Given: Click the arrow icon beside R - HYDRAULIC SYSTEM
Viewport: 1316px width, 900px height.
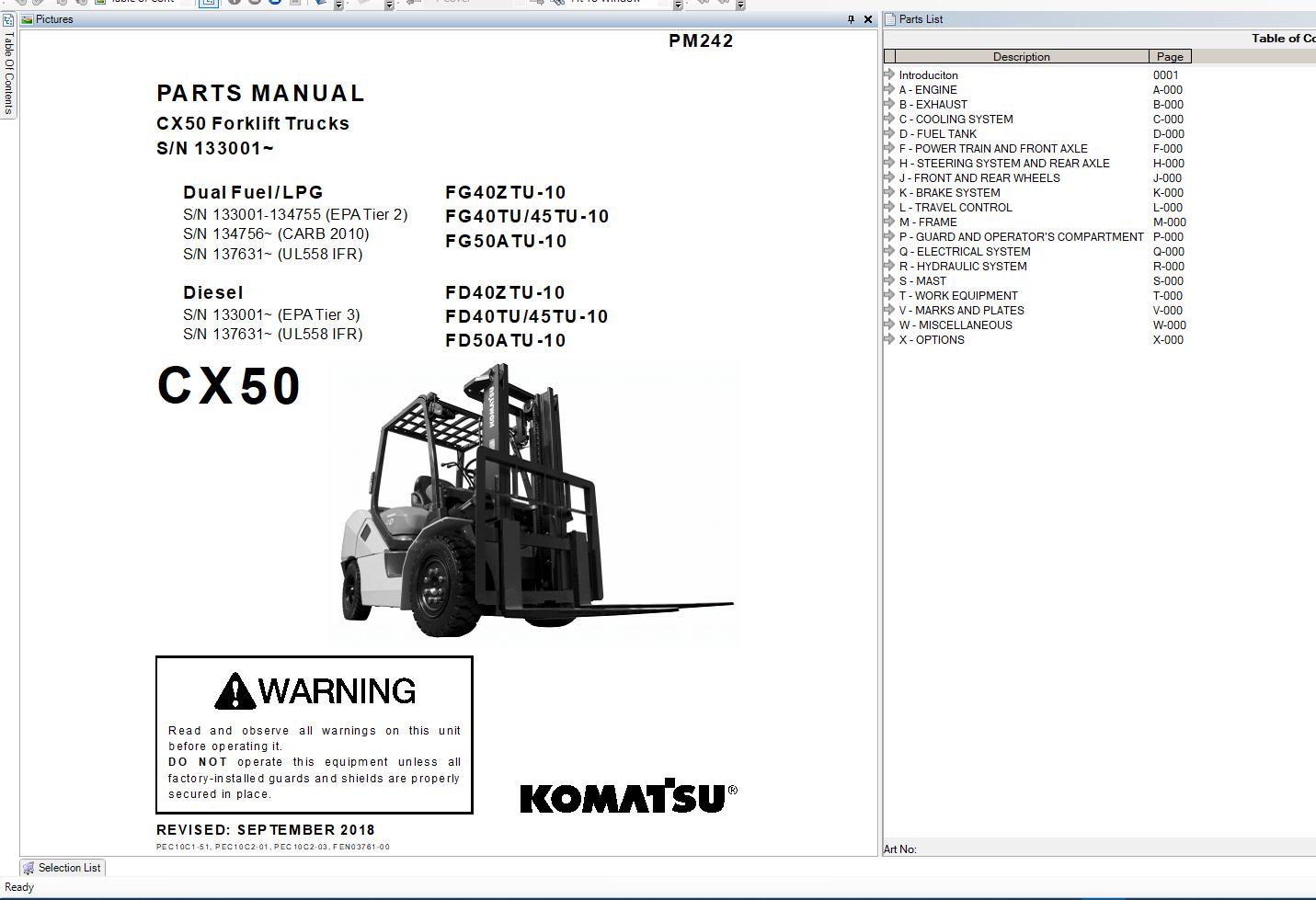Looking at the screenshot, I should tap(889, 266).
